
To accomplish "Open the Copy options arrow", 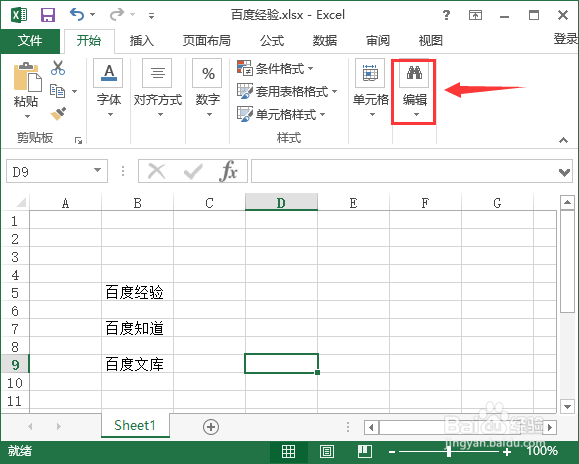I will [75, 91].
